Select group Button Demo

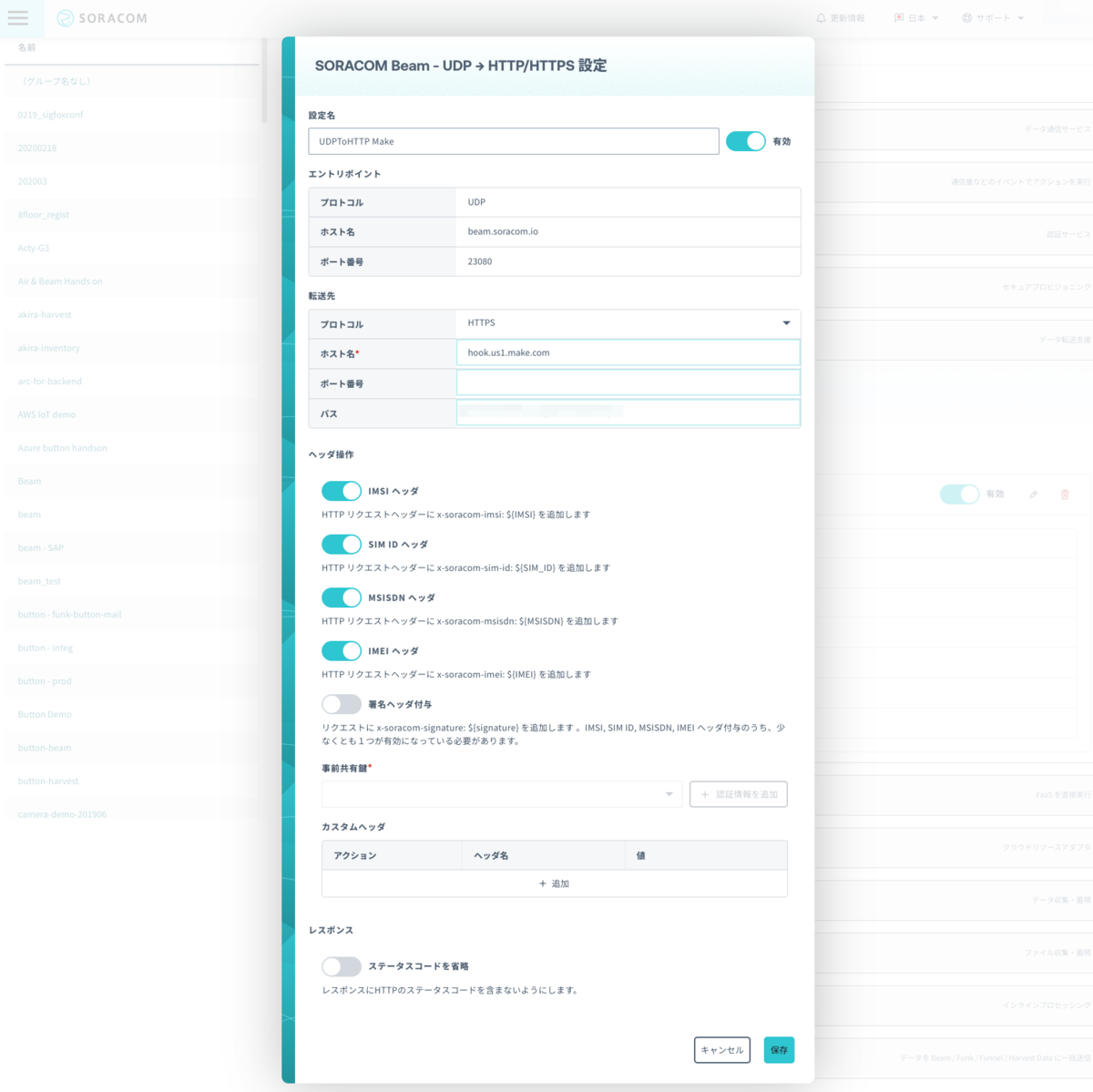click(132, 714)
